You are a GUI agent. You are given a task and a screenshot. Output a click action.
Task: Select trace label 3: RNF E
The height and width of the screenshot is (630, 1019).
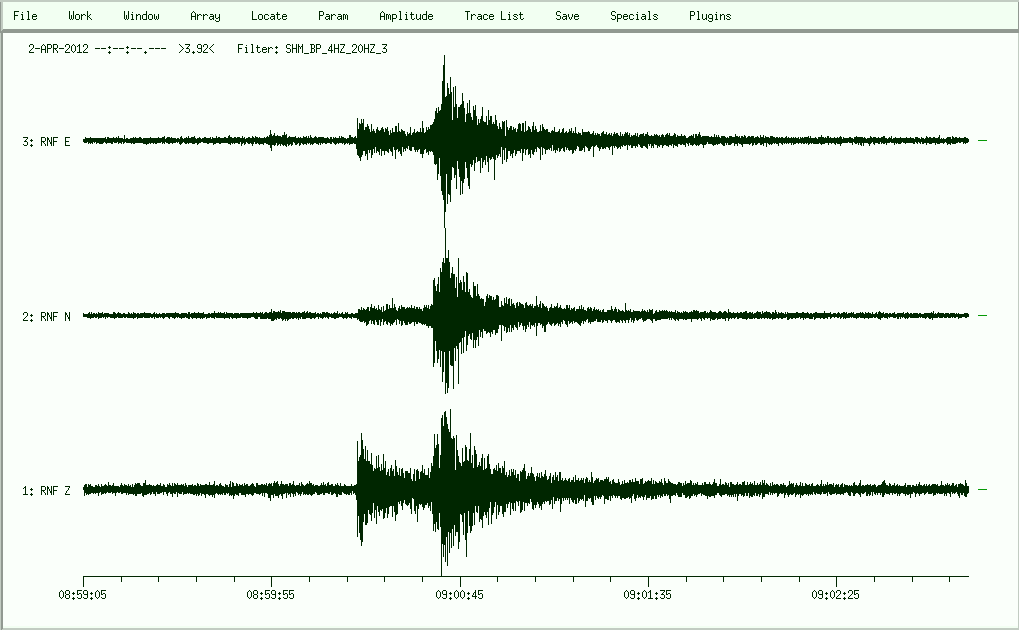[x=46, y=142]
